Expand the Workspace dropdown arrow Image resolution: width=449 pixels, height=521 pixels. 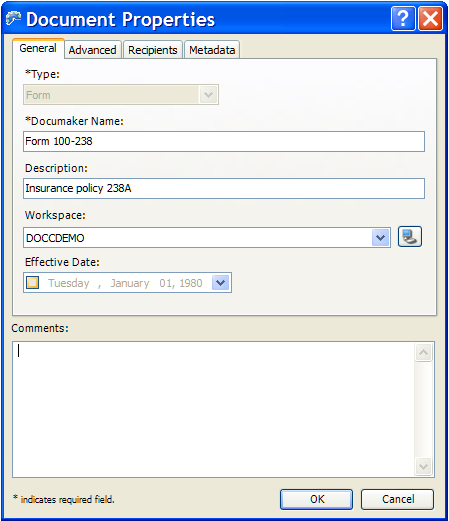click(x=381, y=238)
